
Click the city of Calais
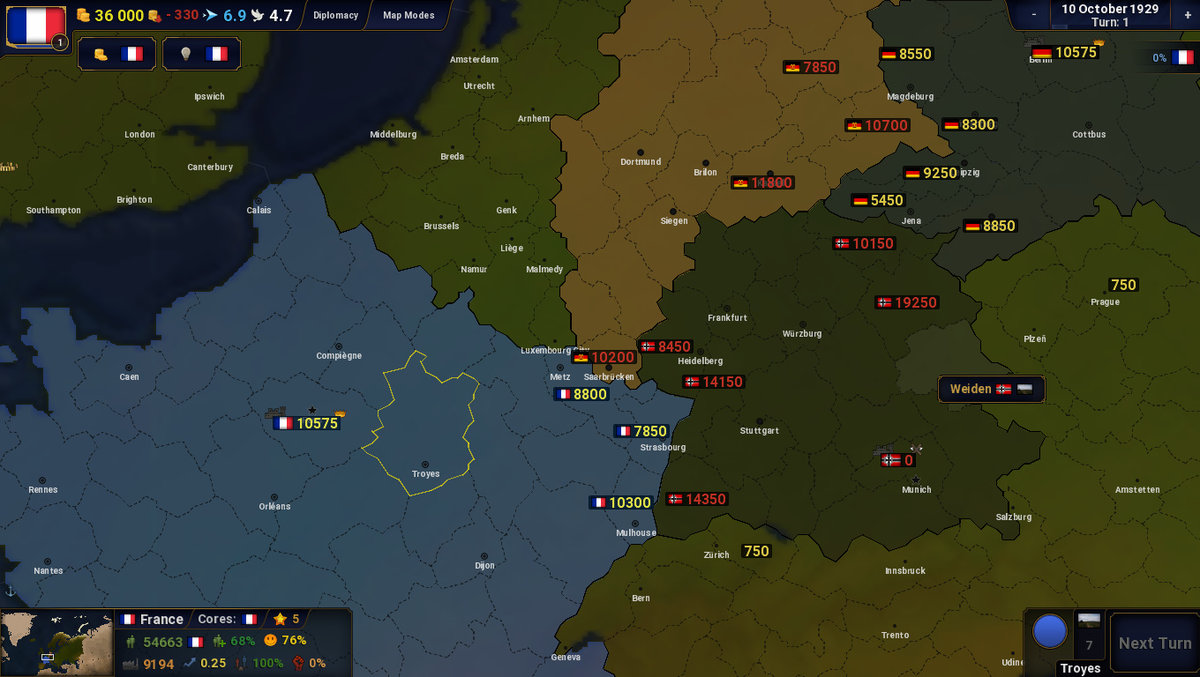click(259, 210)
